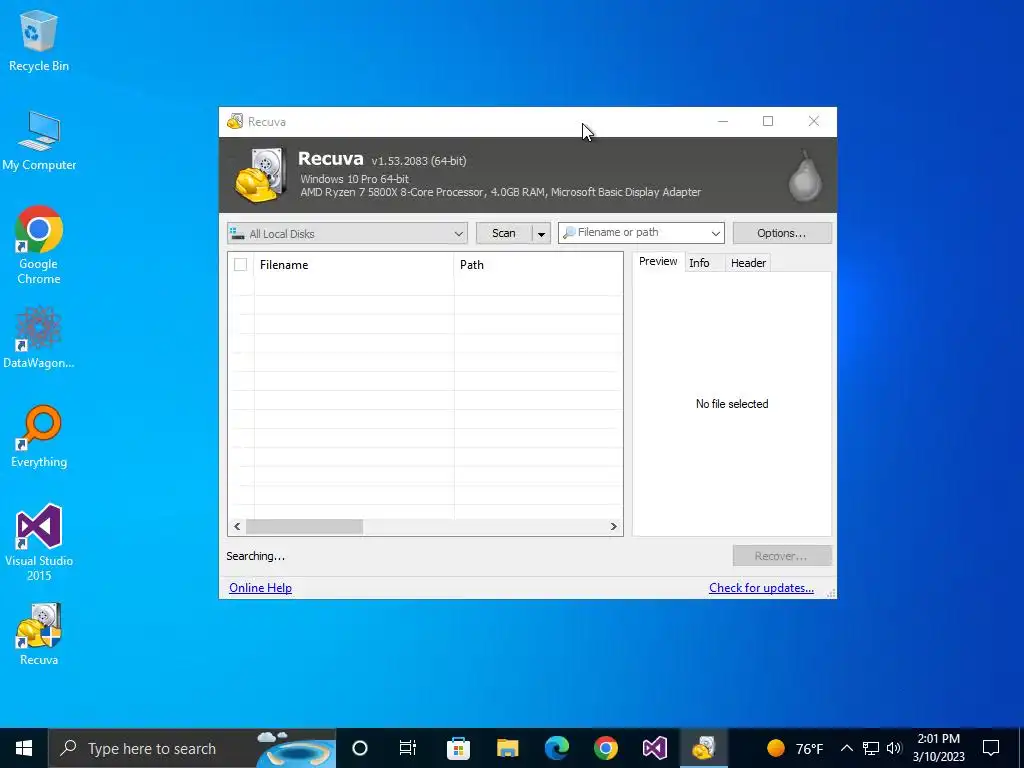Click the scrollbar left arrow

point(237,526)
